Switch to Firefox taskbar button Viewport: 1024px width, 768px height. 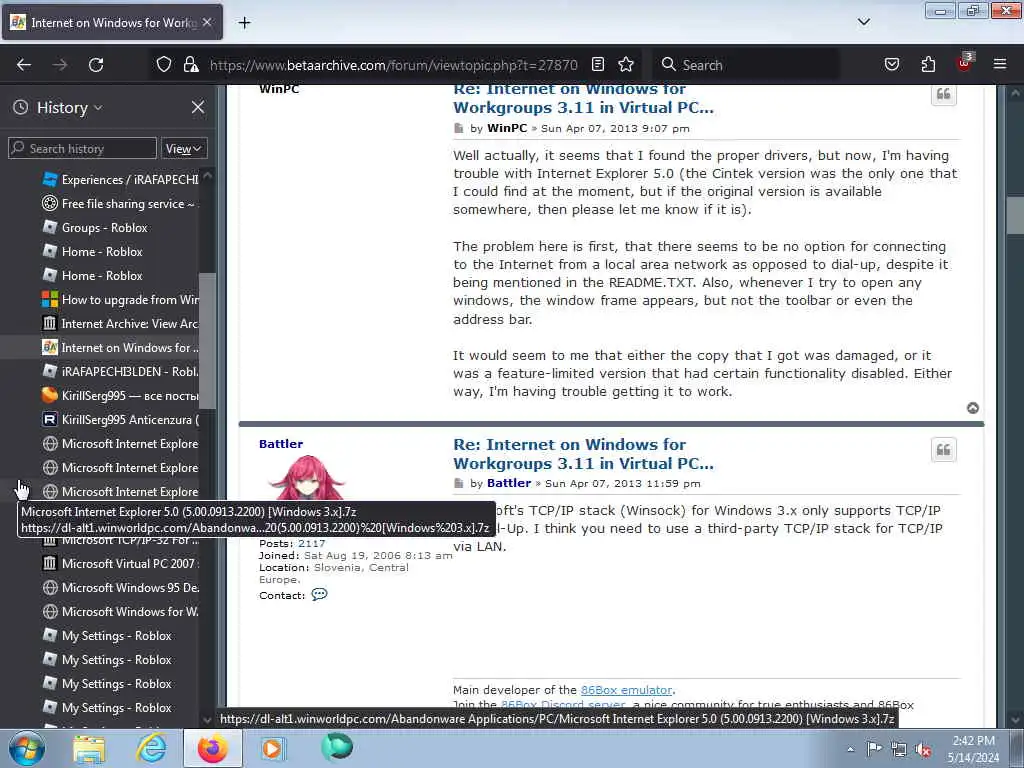coord(212,749)
